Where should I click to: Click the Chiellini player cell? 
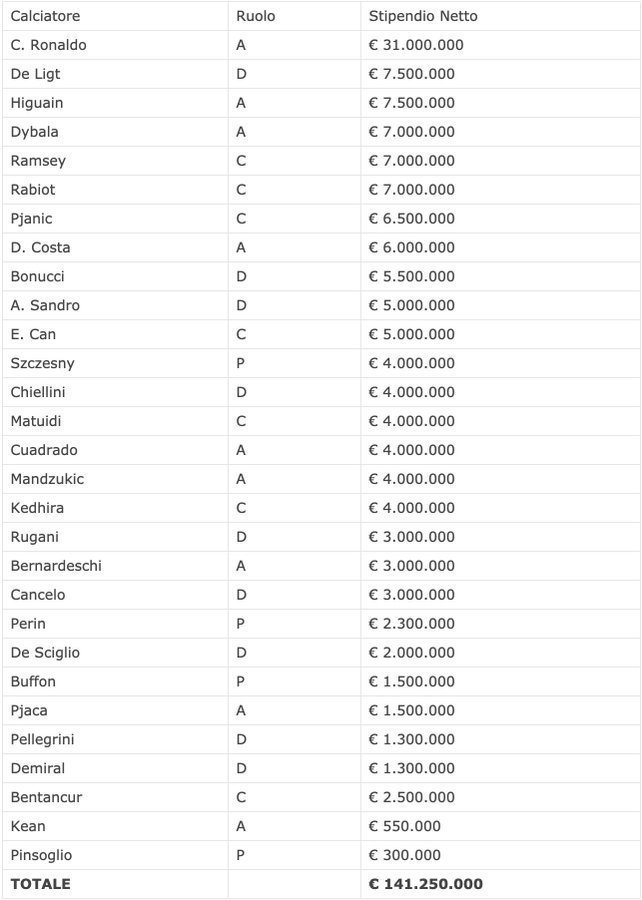38,392
